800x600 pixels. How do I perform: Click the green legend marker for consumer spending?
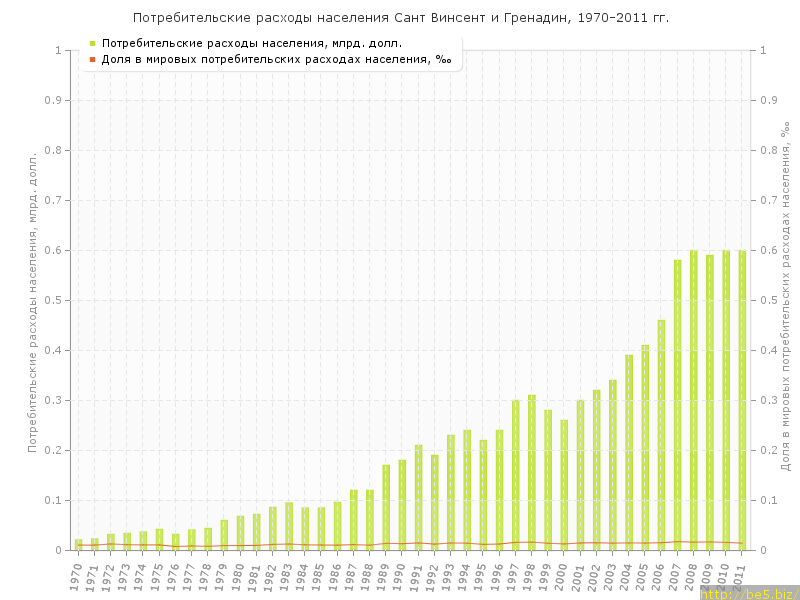(92, 43)
